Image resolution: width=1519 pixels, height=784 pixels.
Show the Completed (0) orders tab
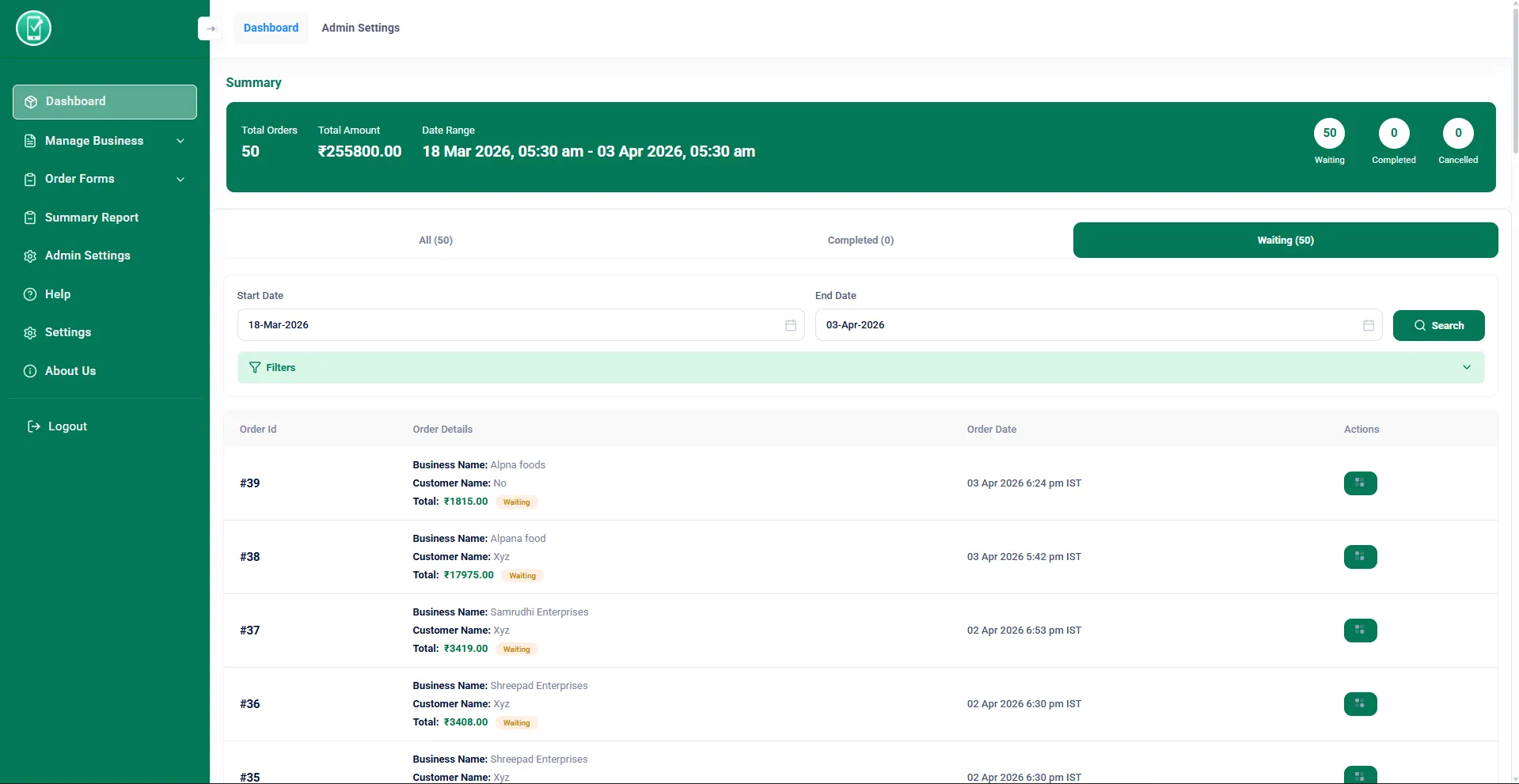[x=860, y=241]
